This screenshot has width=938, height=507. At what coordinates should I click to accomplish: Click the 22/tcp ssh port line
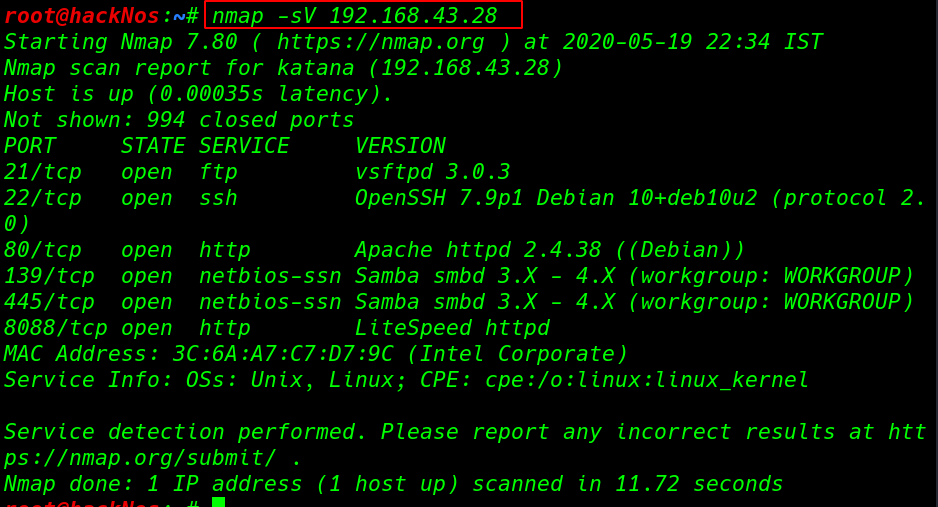click(464, 198)
